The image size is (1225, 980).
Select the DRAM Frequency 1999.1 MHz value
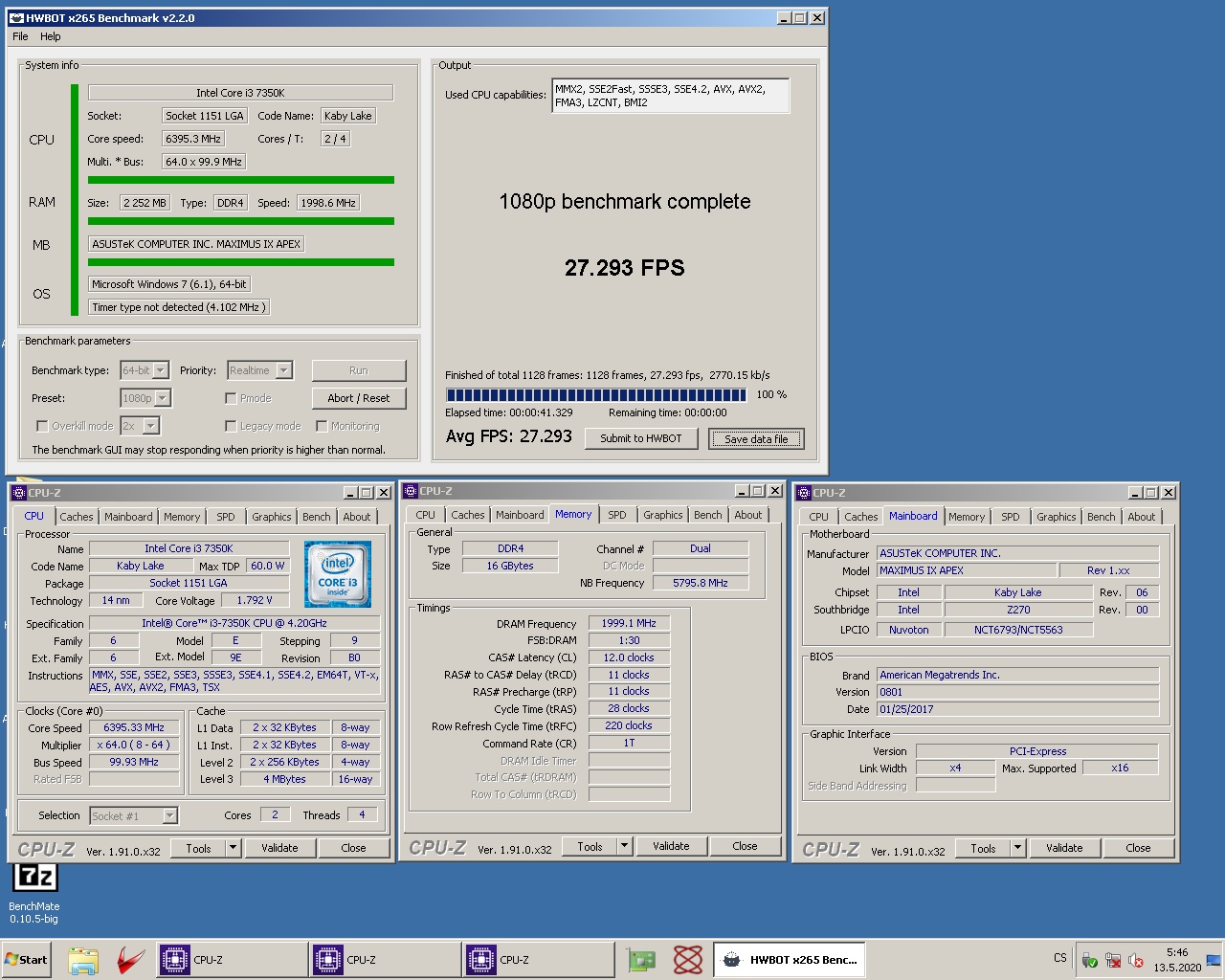coord(629,623)
